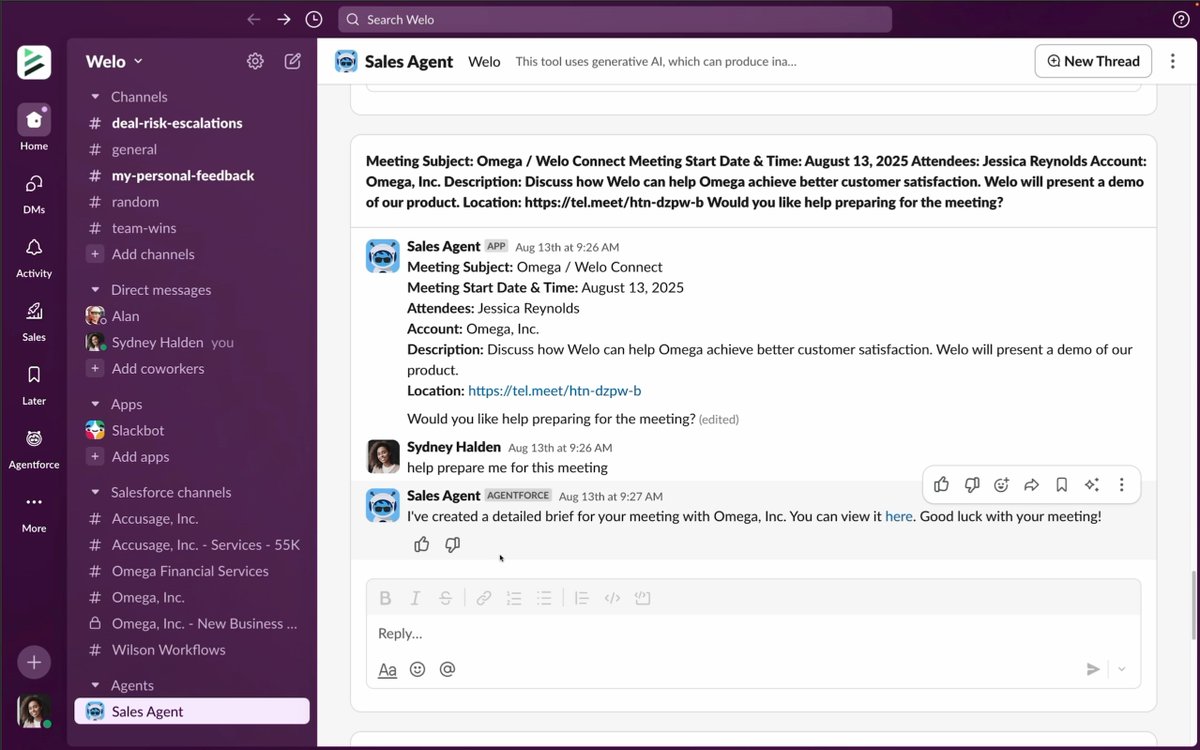Open Omega Financial Services channel
The image size is (1200, 750).
click(x=192, y=571)
